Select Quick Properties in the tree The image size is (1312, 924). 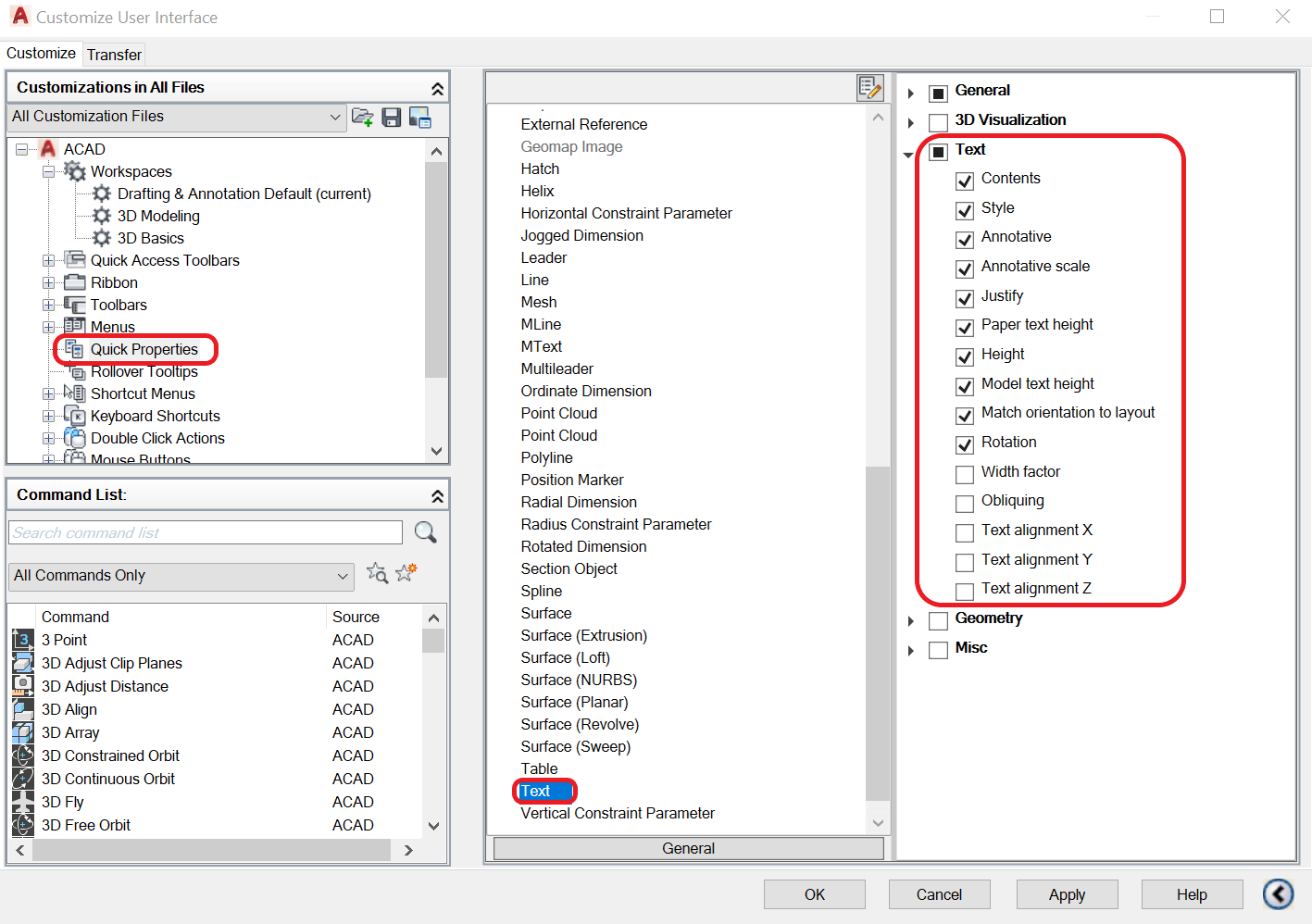144,349
